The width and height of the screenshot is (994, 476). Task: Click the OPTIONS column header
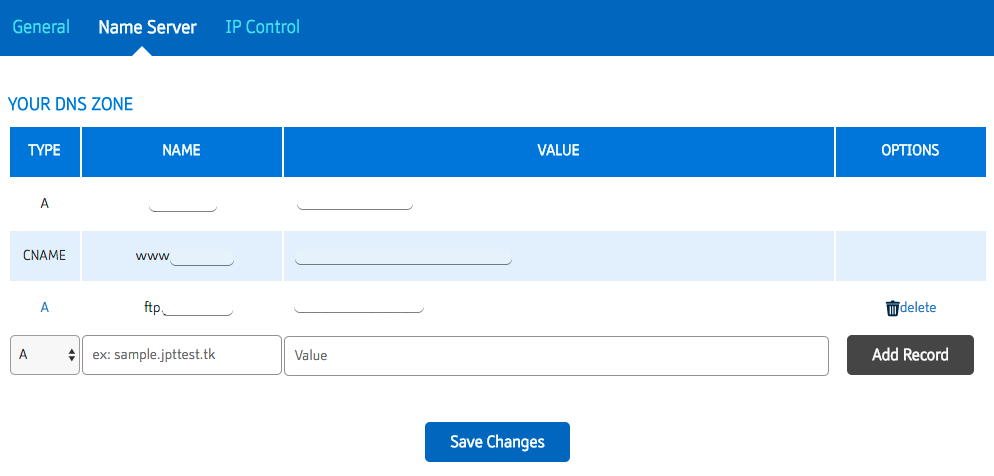909,151
